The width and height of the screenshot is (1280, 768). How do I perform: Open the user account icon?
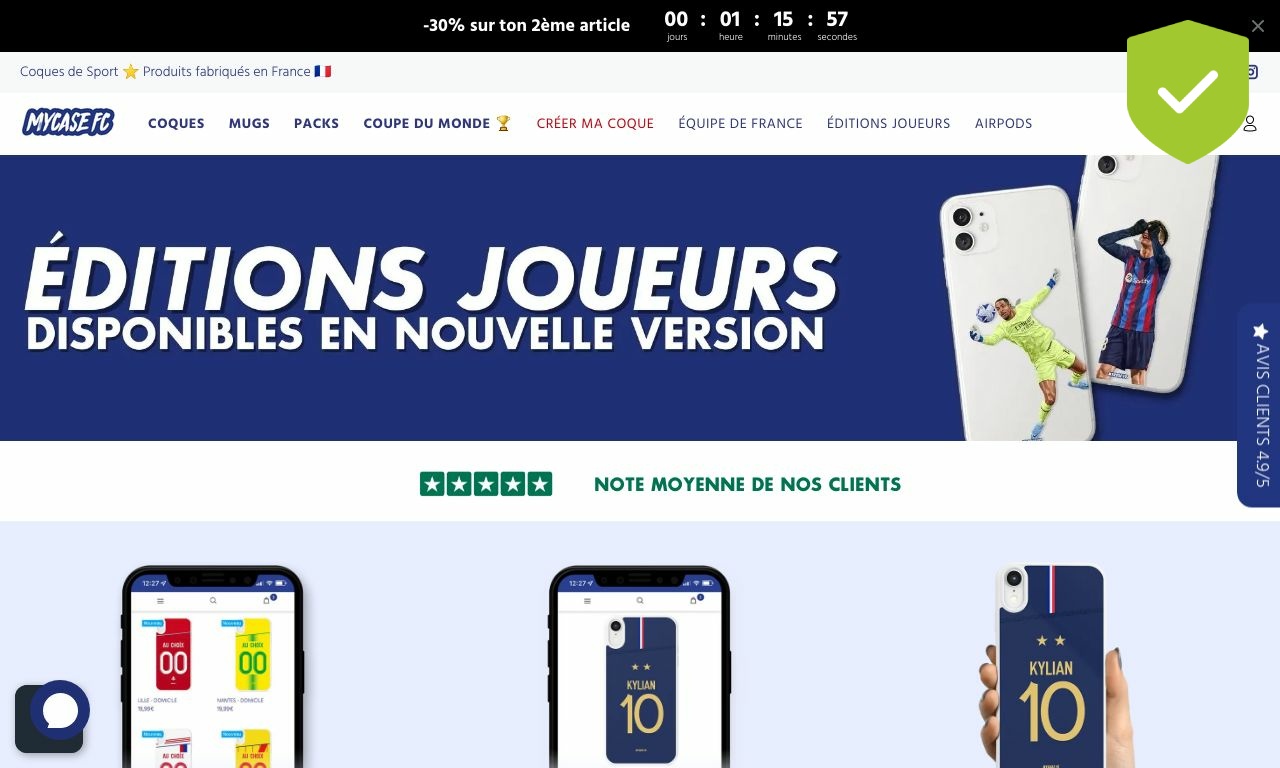(x=1250, y=124)
